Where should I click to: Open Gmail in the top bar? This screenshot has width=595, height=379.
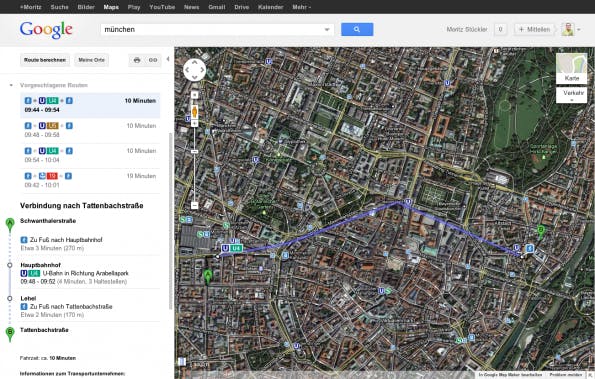217,7
